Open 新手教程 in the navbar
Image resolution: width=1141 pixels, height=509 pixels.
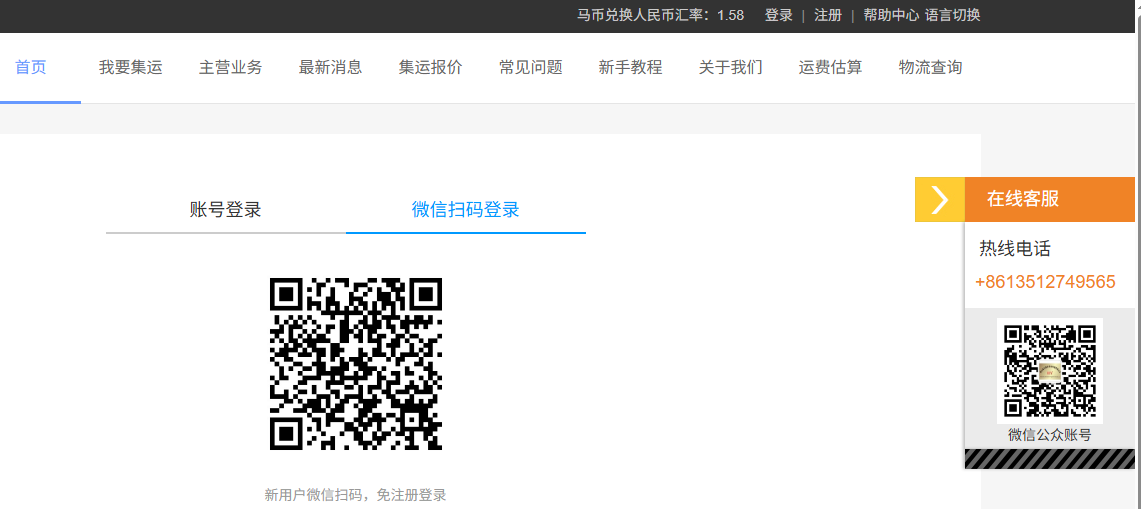coord(630,68)
